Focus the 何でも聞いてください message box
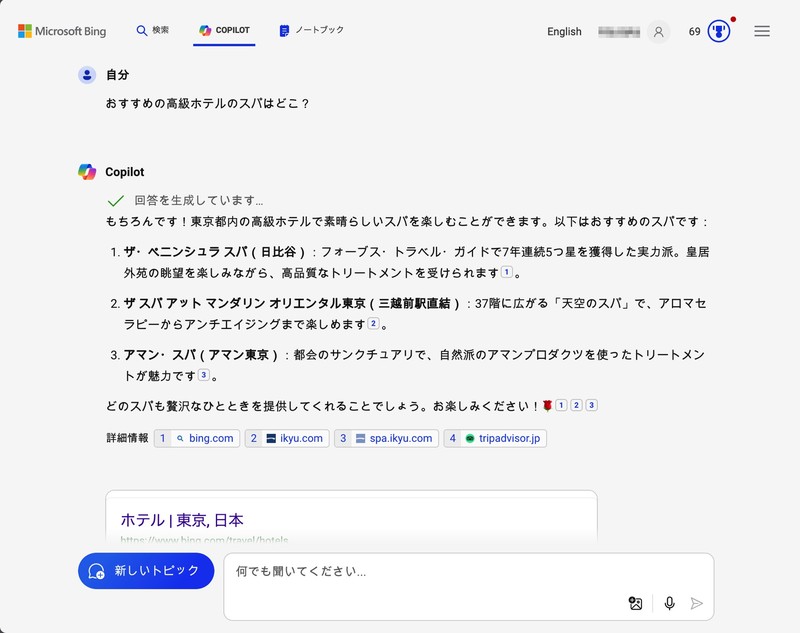This screenshot has width=800, height=633. [468, 587]
